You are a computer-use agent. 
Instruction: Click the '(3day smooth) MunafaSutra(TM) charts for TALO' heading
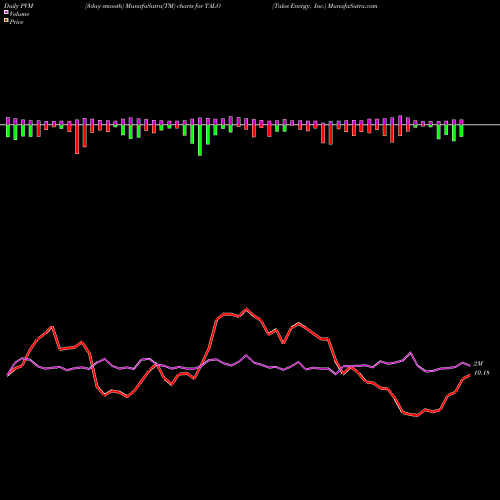coord(153,6)
